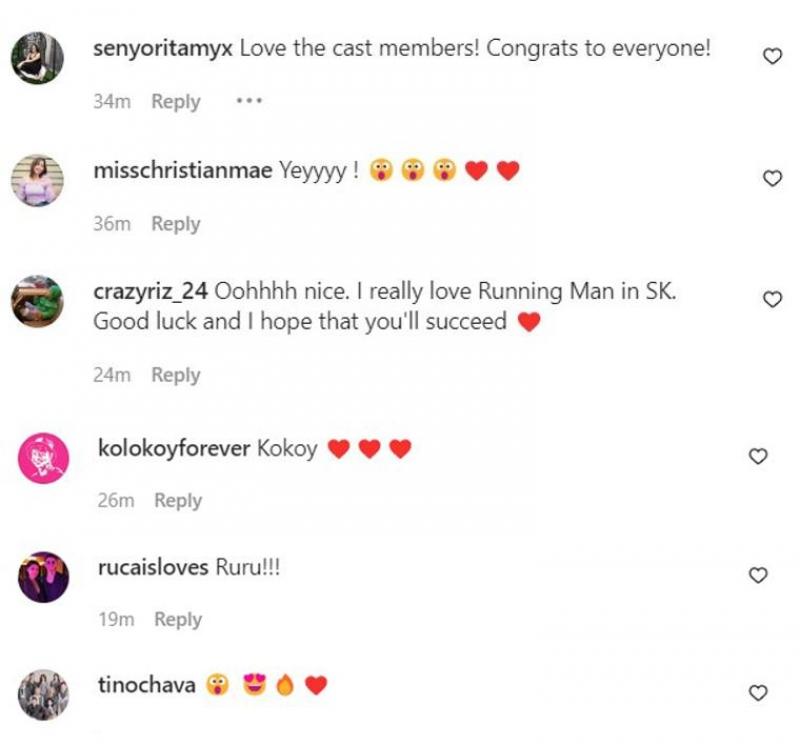Visit the crazyriz_24 username link

pyautogui.click(x=150, y=292)
